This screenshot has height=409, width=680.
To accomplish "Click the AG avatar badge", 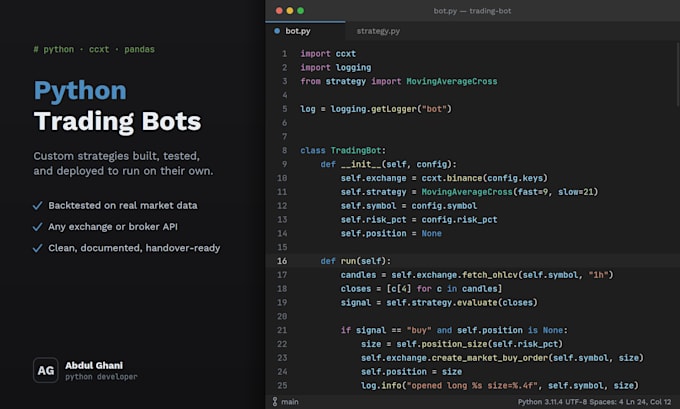I will tap(46, 370).
